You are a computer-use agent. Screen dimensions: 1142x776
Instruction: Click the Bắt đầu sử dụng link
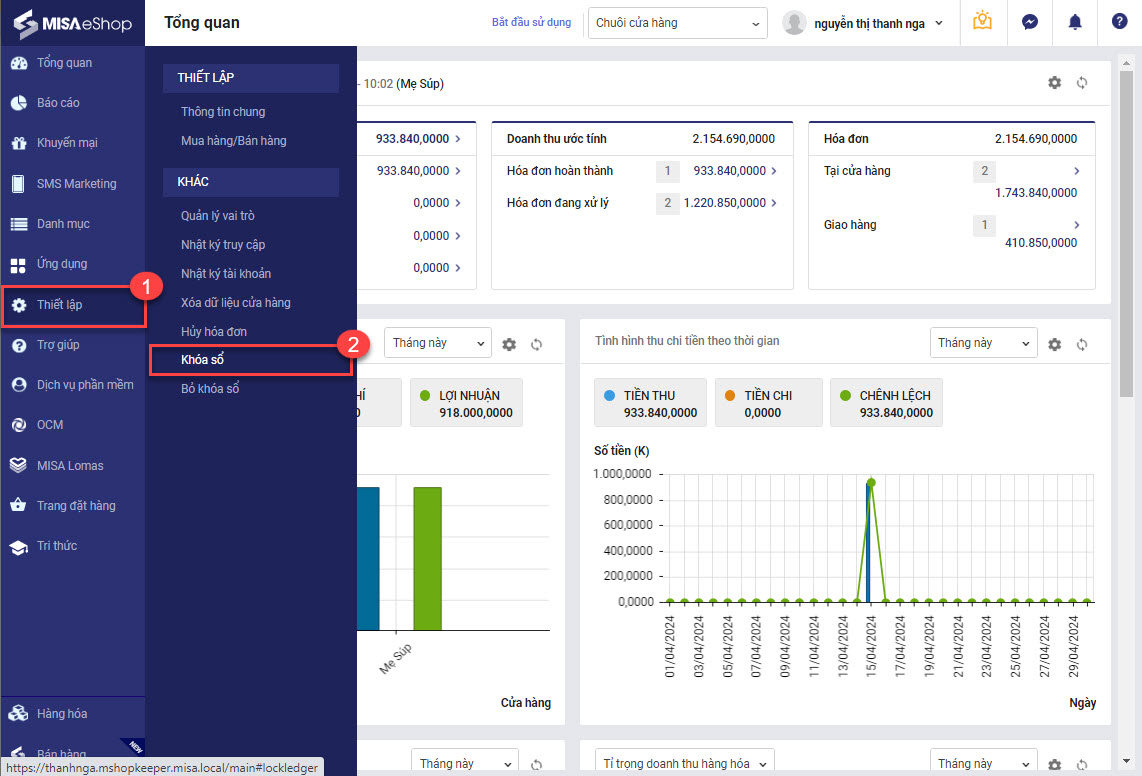coord(531,22)
